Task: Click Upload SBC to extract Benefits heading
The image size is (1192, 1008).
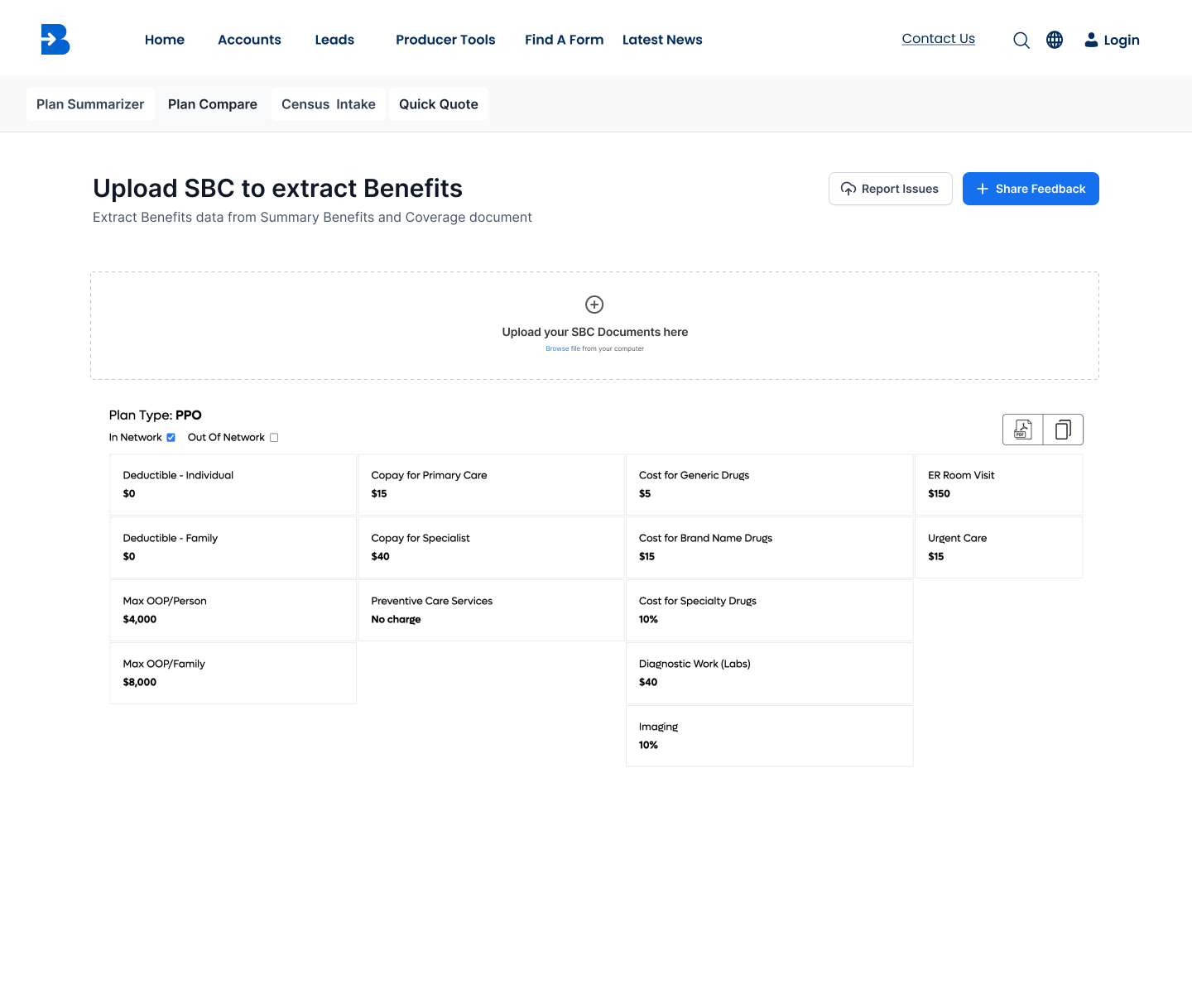Action: (277, 189)
